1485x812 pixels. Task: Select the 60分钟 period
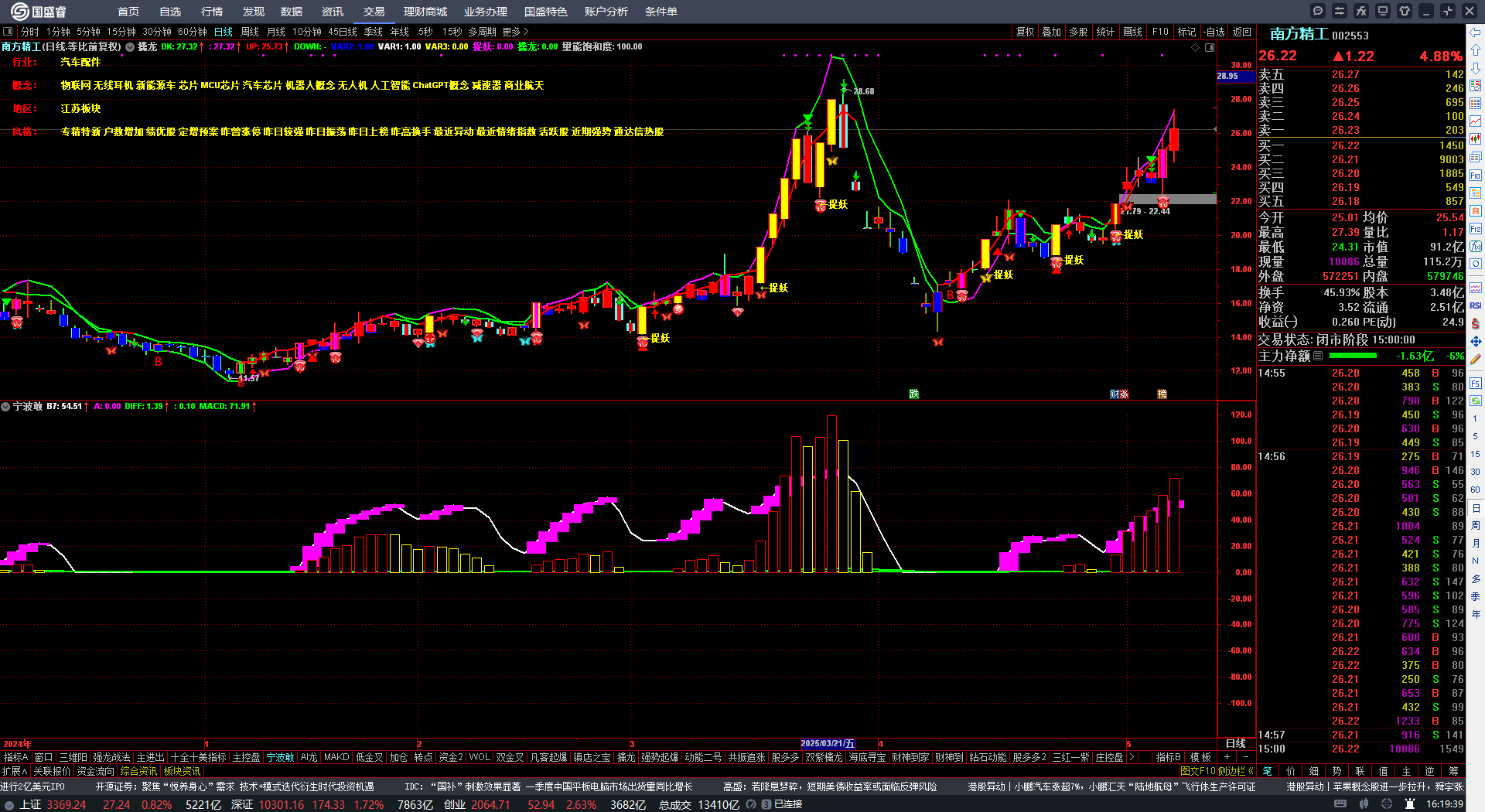pyautogui.click(x=193, y=32)
